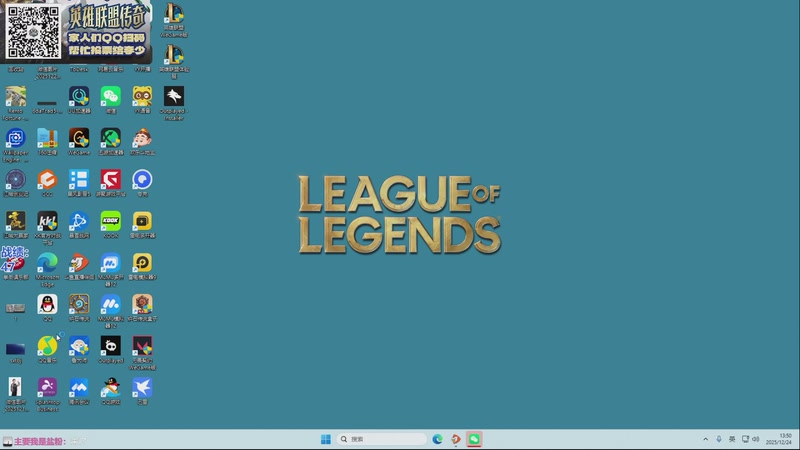Open 迅游加速器 green X icon
The width and height of the screenshot is (800, 450).
click(111, 138)
